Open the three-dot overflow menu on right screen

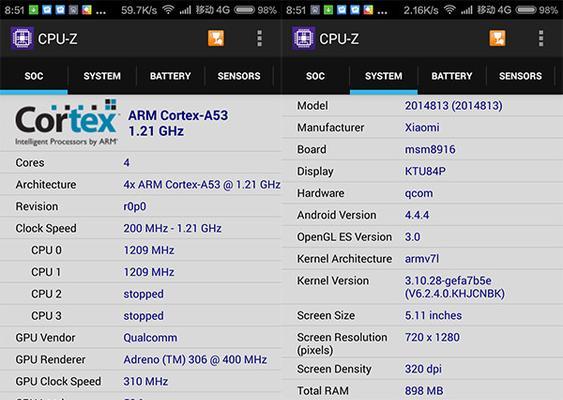[x=541, y=38]
